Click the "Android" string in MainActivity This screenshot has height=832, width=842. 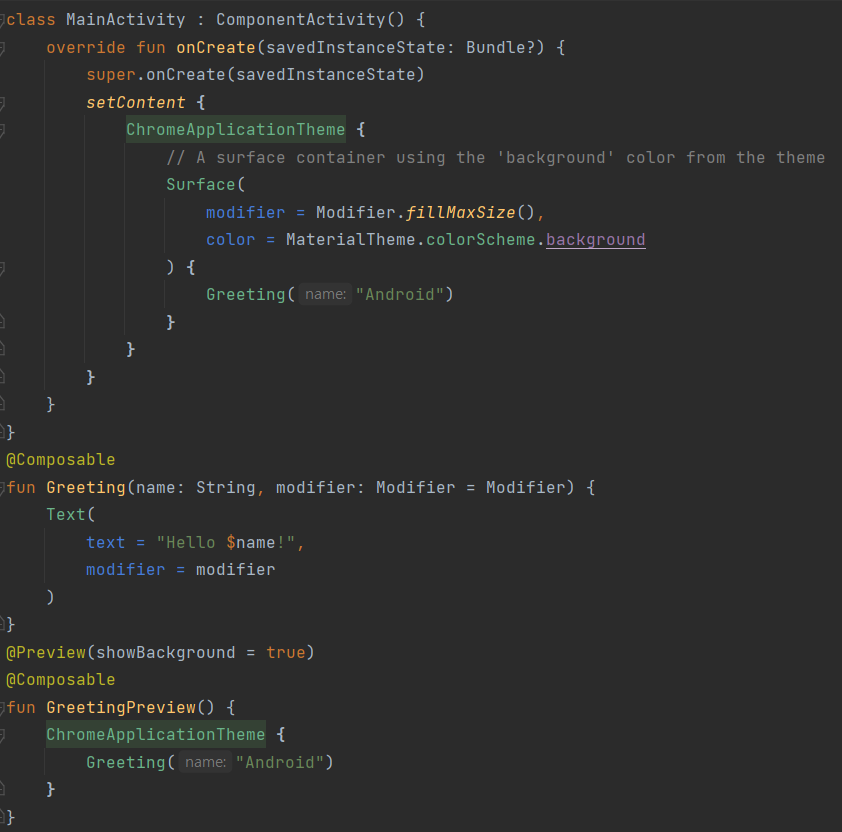[x=400, y=294]
